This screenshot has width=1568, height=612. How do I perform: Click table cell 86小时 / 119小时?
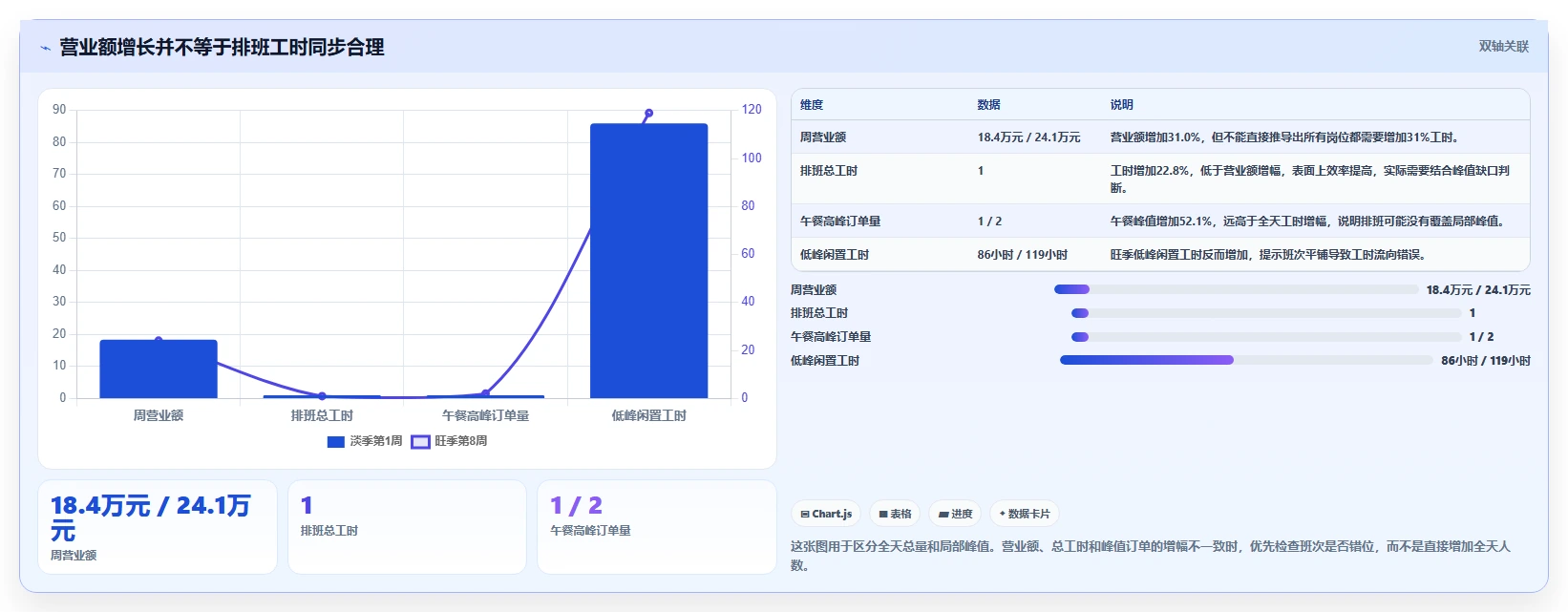coord(1022,255)
